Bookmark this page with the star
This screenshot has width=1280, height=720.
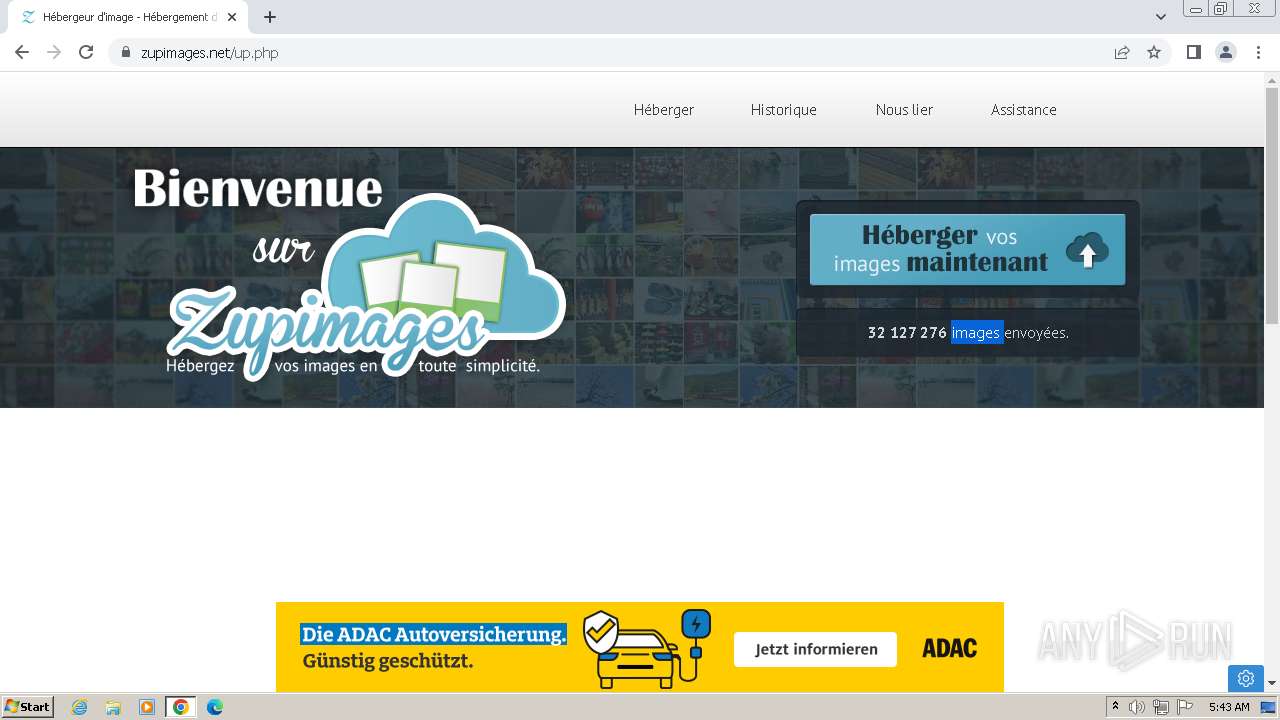(x=1154, y=53)
